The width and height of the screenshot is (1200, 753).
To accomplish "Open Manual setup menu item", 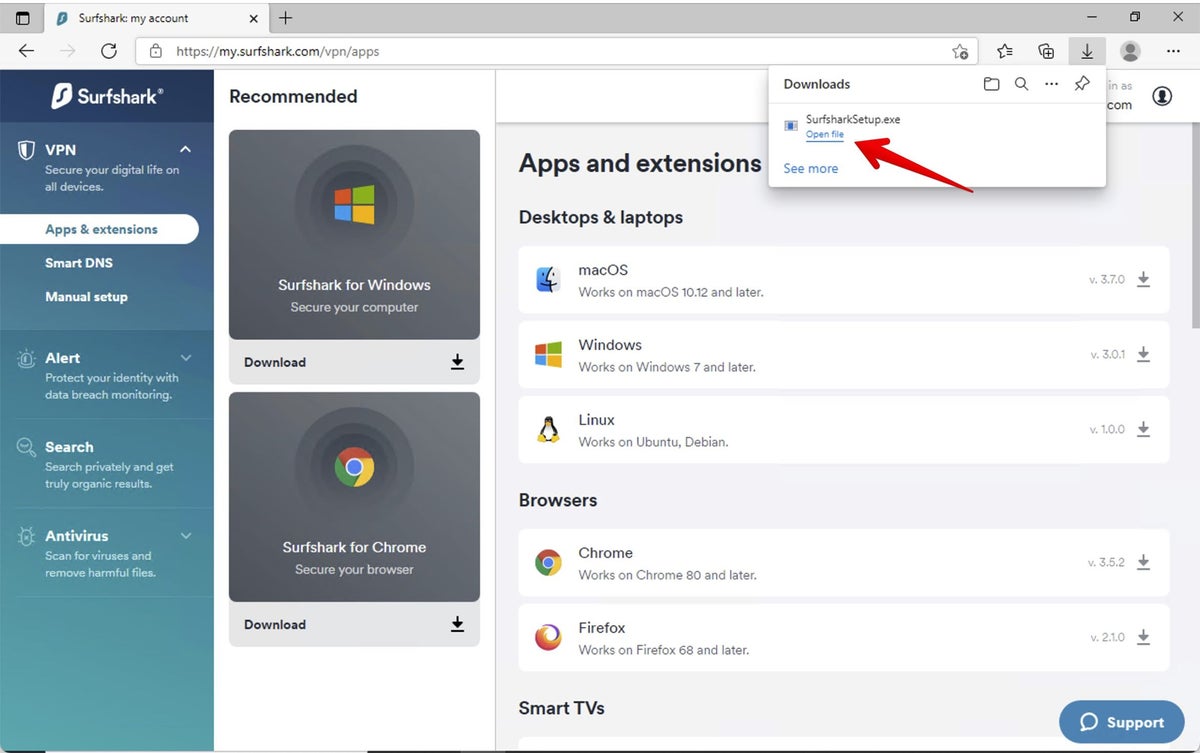I will pos(86,297).
